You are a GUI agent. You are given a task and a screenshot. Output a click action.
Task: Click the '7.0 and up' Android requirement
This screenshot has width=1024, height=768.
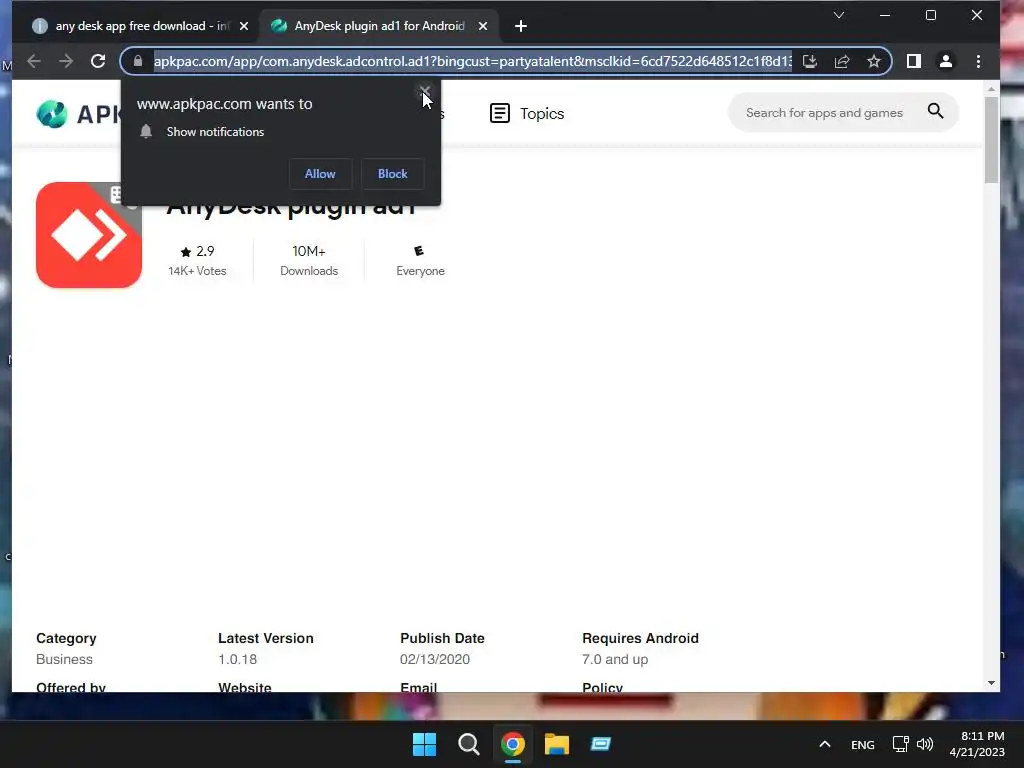[x=615, y=660]
